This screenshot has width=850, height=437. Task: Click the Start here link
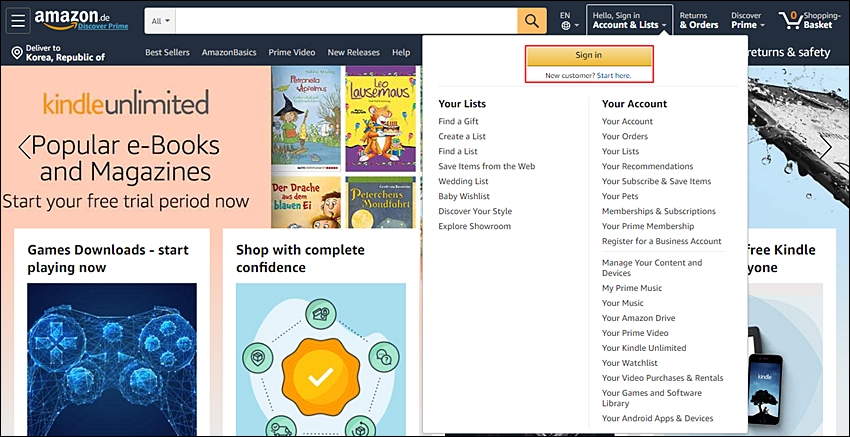(614, 75)
